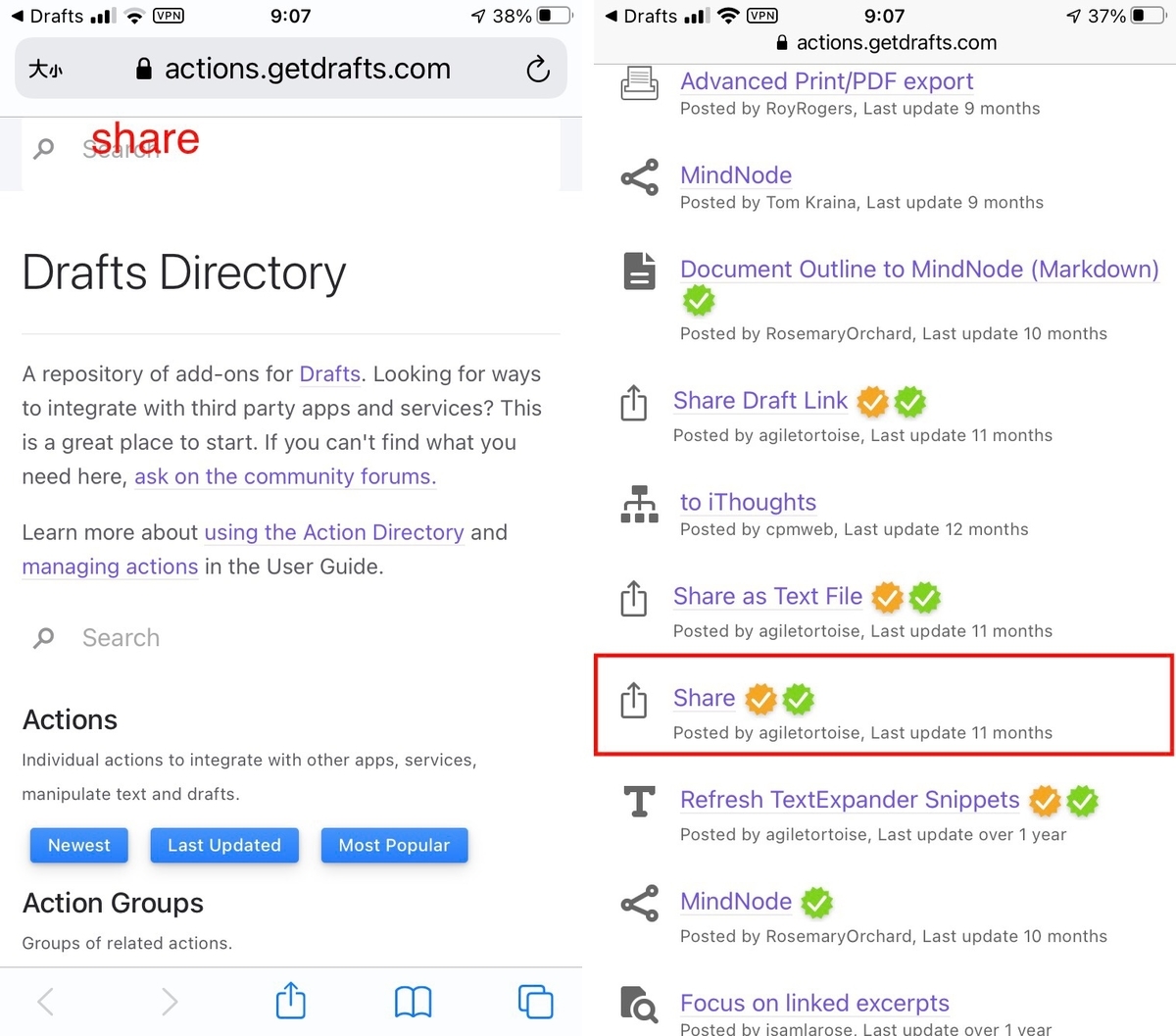The height and width of the screenshot is (1036, 1176).
Task: Tap the magnifier icon in the lower Search field
Action: pyautogui.click(x=44, y=638)
